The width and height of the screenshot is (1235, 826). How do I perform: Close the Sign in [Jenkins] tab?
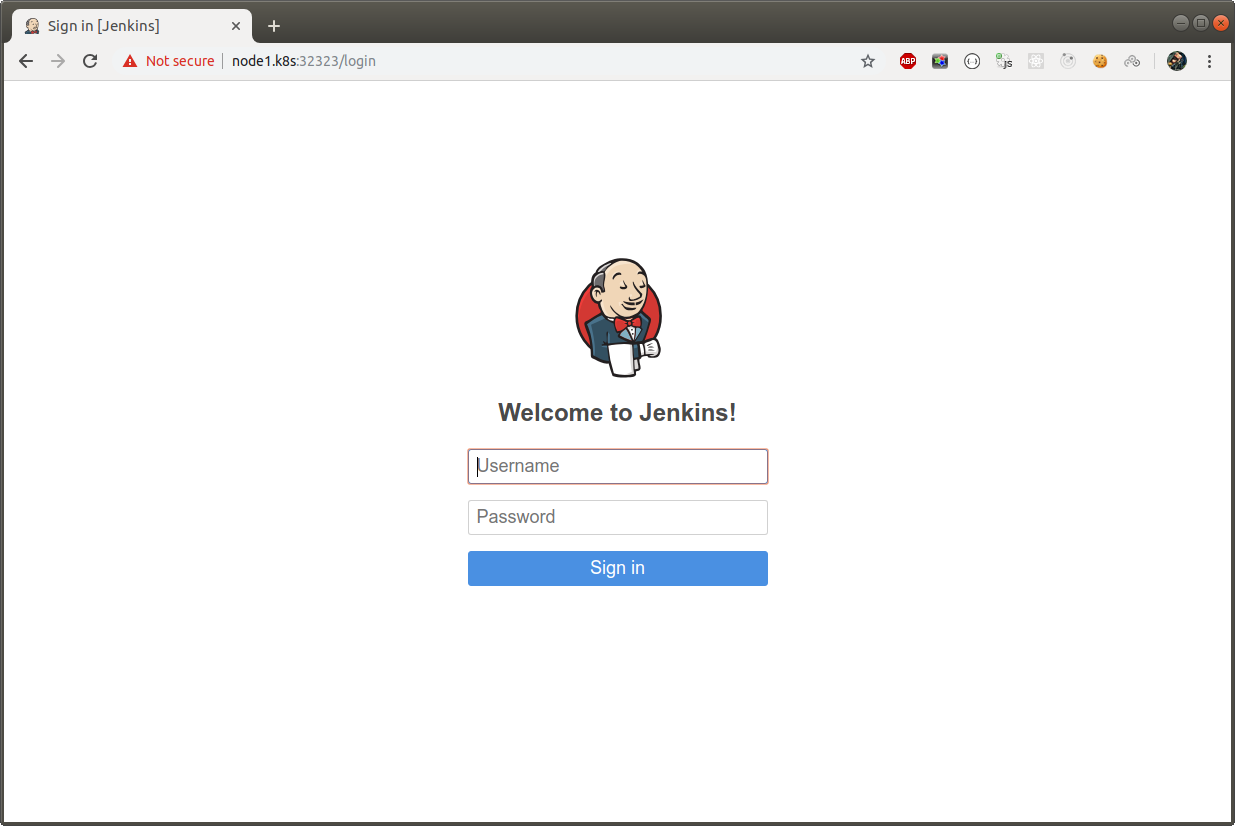[236, 26]
